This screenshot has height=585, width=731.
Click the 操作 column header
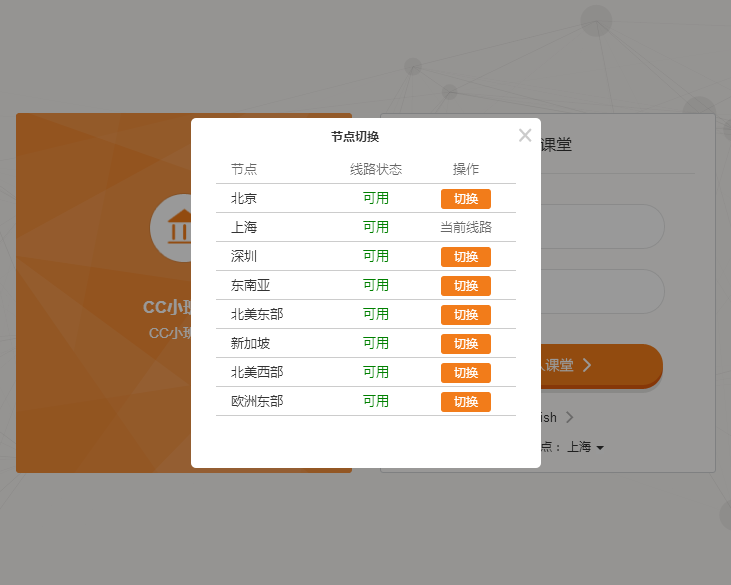tap(466, 169)
